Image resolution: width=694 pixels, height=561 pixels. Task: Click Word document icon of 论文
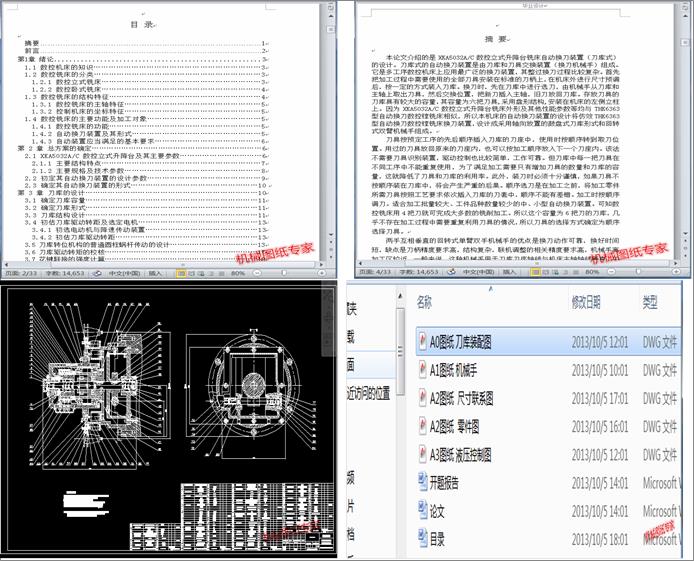[423, 511]
